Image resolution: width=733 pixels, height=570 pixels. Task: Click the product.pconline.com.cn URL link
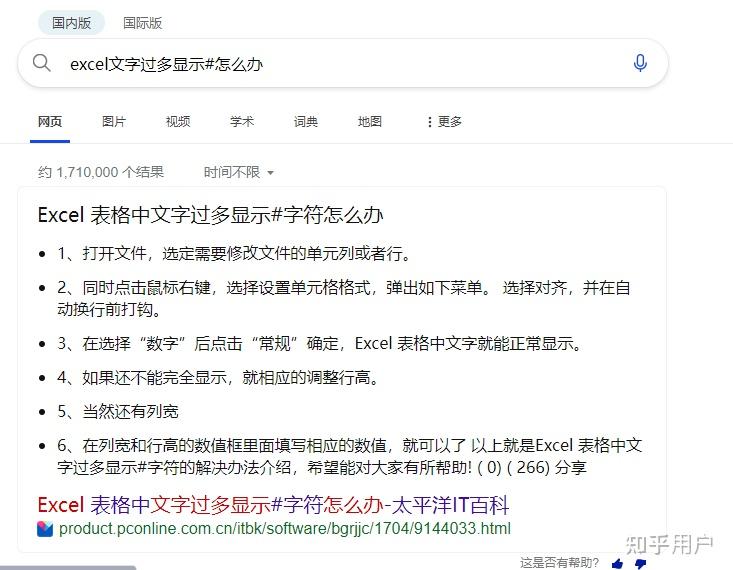pyautogui.click(x=285, y=529)
